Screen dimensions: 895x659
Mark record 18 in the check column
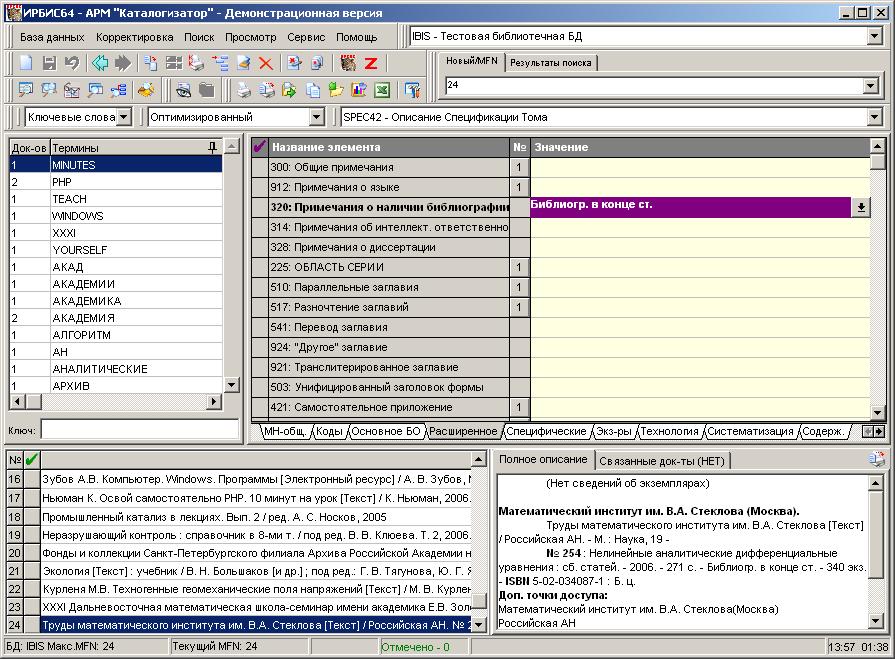click(32, 517)
